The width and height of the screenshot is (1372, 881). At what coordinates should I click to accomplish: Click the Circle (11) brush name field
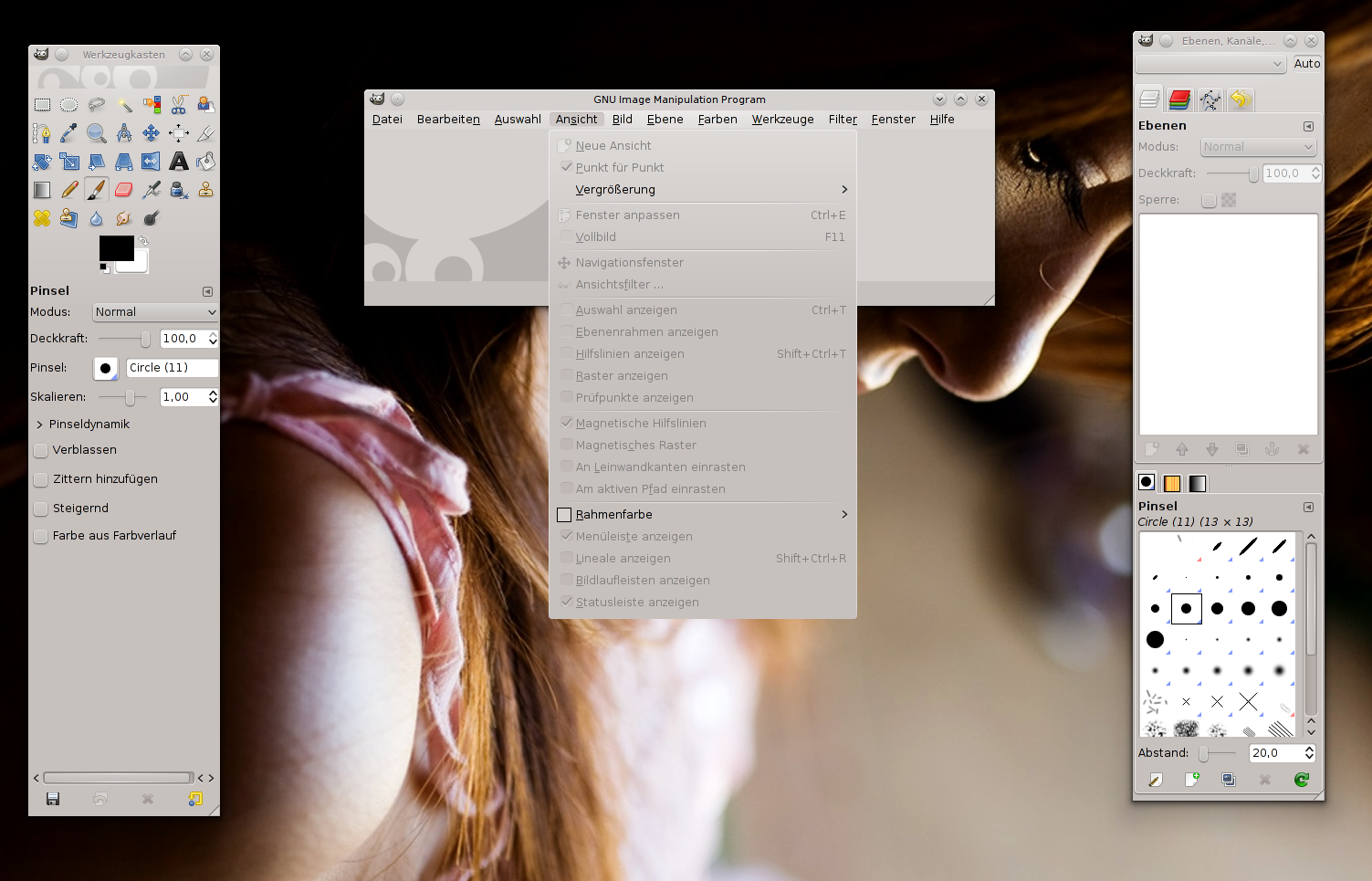(x=172, y=368)
